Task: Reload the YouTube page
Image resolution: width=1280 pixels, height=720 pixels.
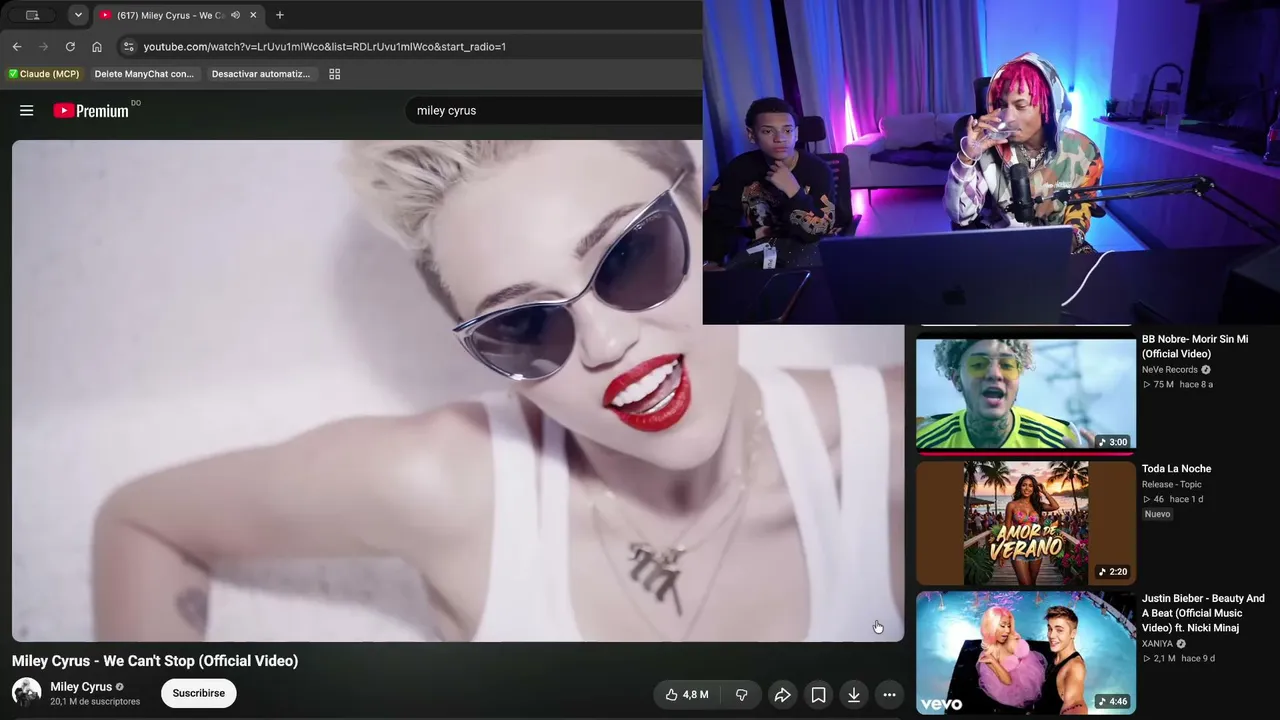Action: pos(70,47)
